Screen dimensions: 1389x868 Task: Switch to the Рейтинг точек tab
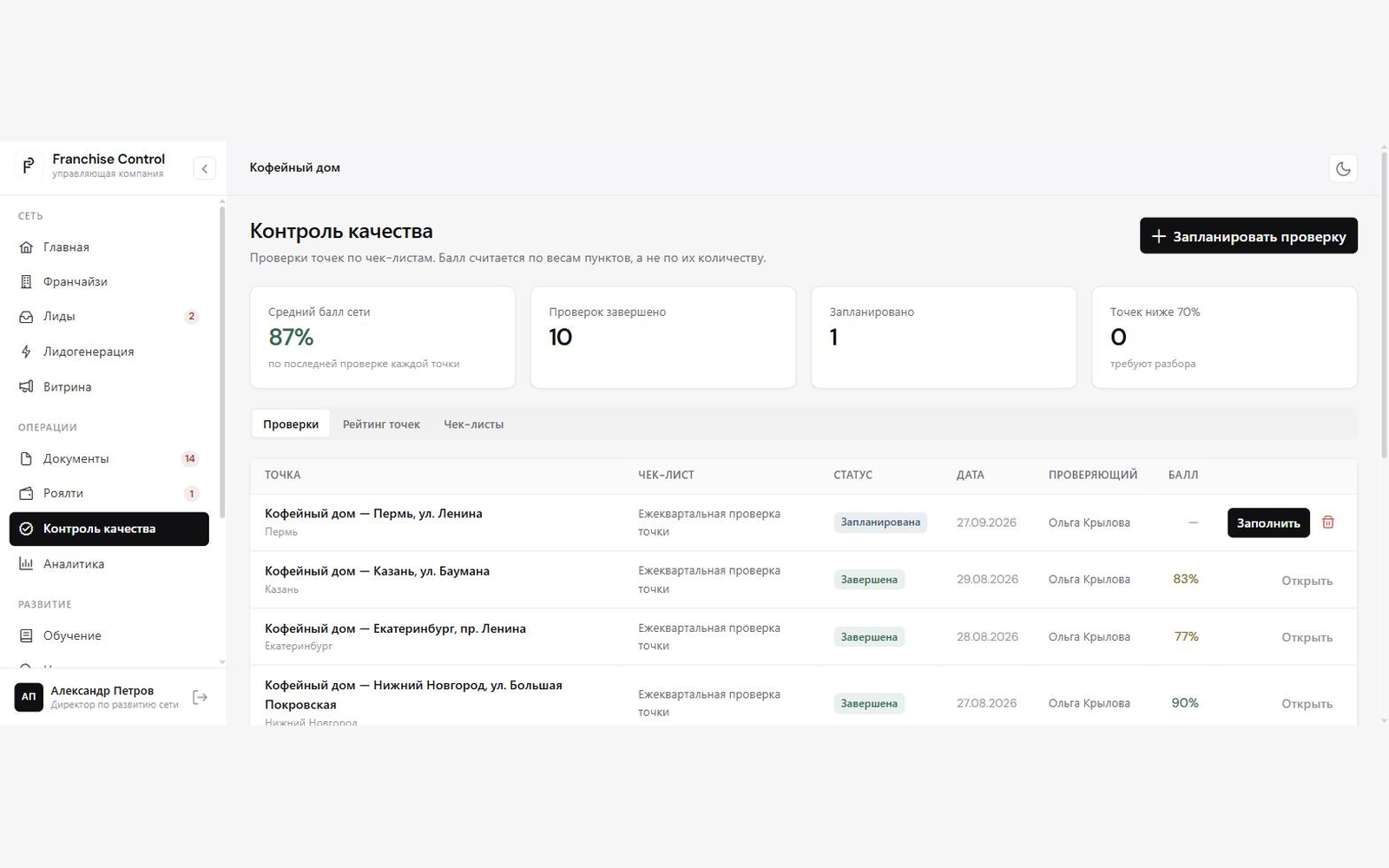pyautogui.click(x=381, y=424)
